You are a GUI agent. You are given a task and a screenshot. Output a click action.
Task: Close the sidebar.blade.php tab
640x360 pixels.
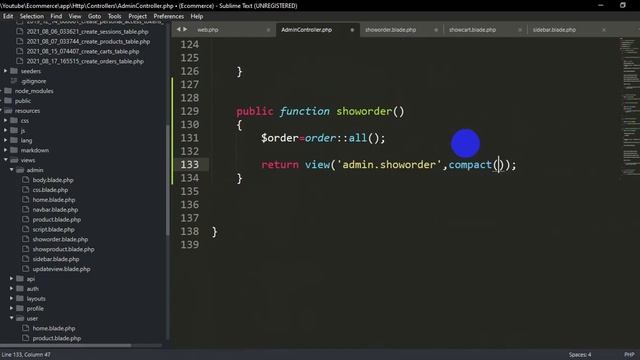click(604, 30)
